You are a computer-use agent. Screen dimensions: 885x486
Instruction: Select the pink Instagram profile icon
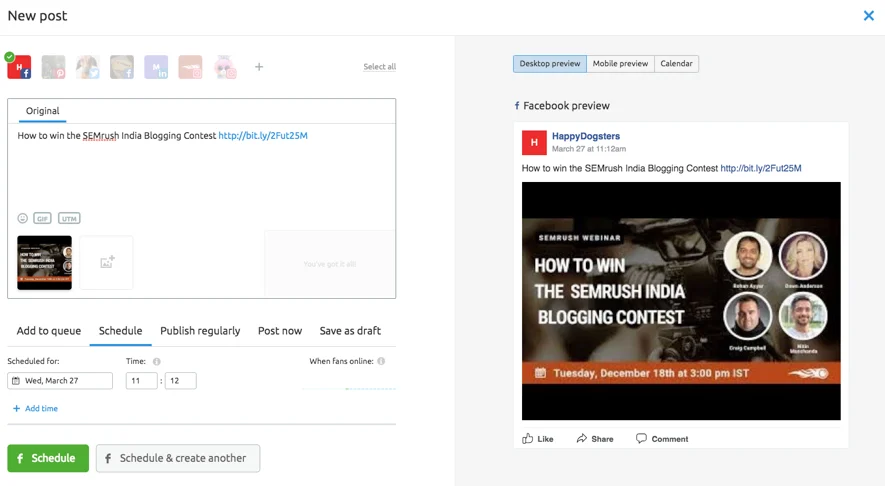(x=225, y=67)
